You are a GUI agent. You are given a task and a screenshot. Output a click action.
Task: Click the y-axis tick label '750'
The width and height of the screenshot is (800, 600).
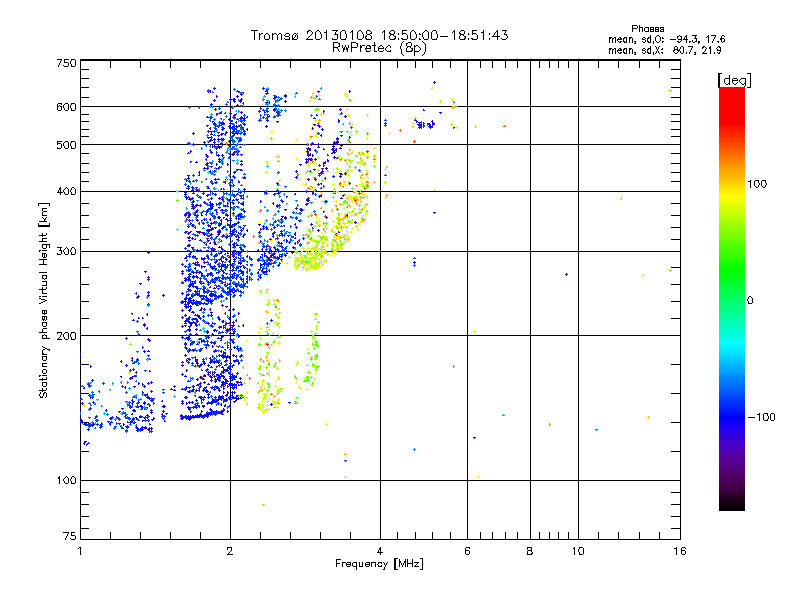(66, 63)
